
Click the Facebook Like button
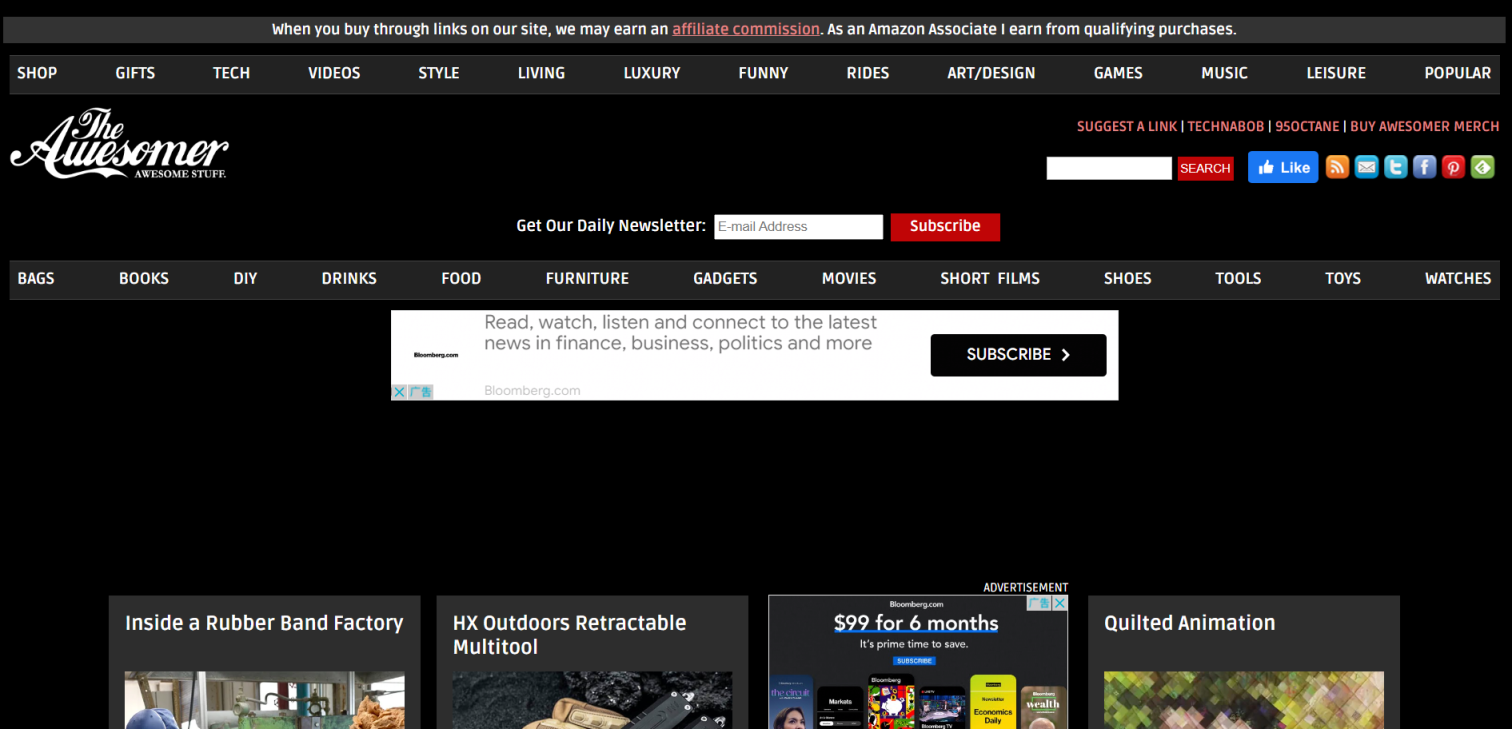tap(1283, 168)
